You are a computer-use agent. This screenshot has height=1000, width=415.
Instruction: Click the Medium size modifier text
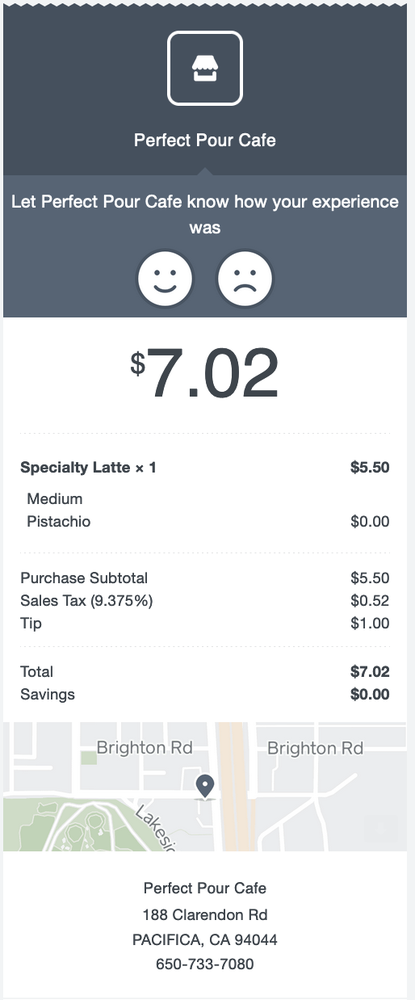click(55, 499)
